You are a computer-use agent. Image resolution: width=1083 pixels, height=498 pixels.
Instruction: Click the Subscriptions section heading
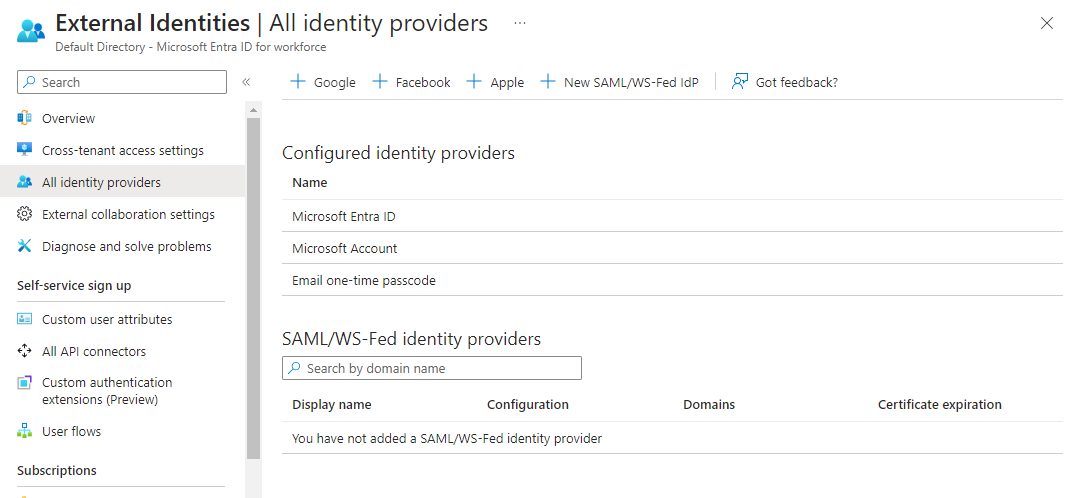tap(57, 470)
